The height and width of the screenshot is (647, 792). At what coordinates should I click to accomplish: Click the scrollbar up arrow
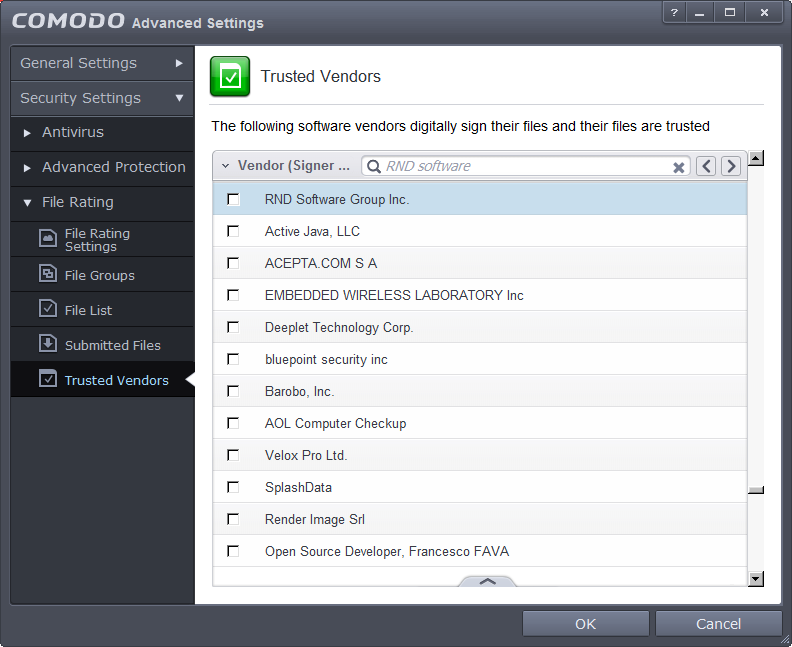coord(756,158)
